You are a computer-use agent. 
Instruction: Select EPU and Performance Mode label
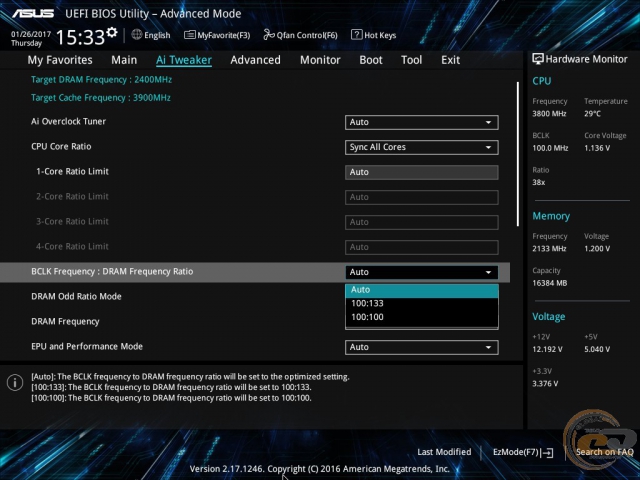tap(87, 347)
